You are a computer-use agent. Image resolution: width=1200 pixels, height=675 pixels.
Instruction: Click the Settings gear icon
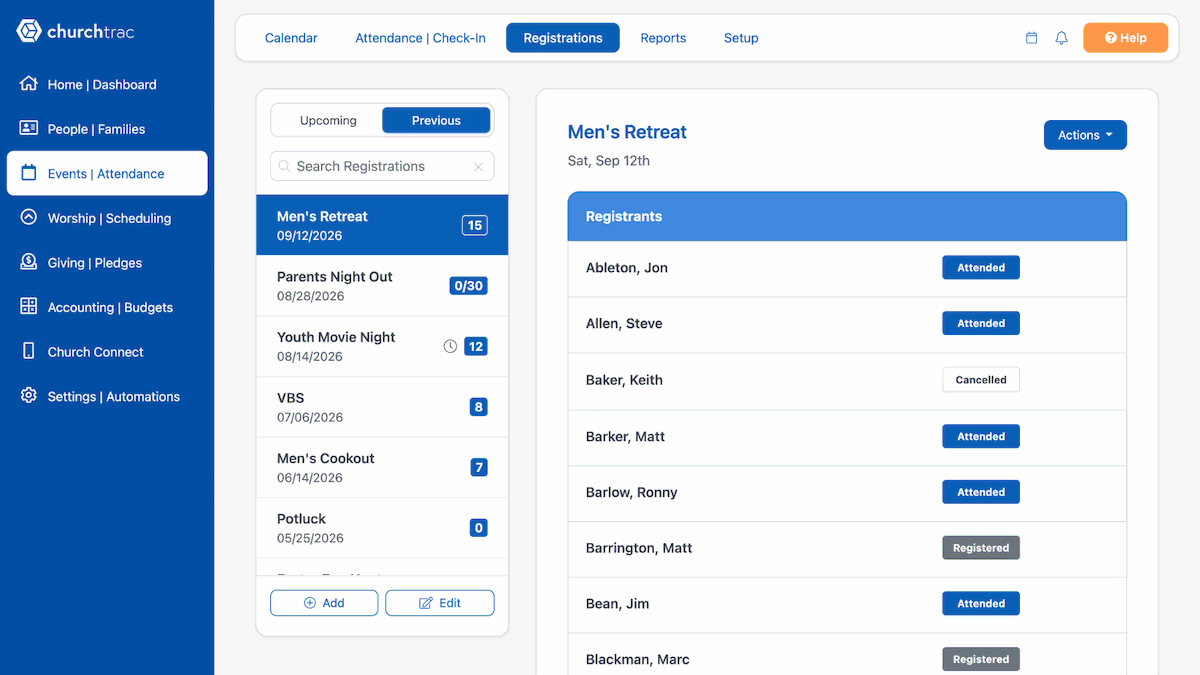coord(29,395)
